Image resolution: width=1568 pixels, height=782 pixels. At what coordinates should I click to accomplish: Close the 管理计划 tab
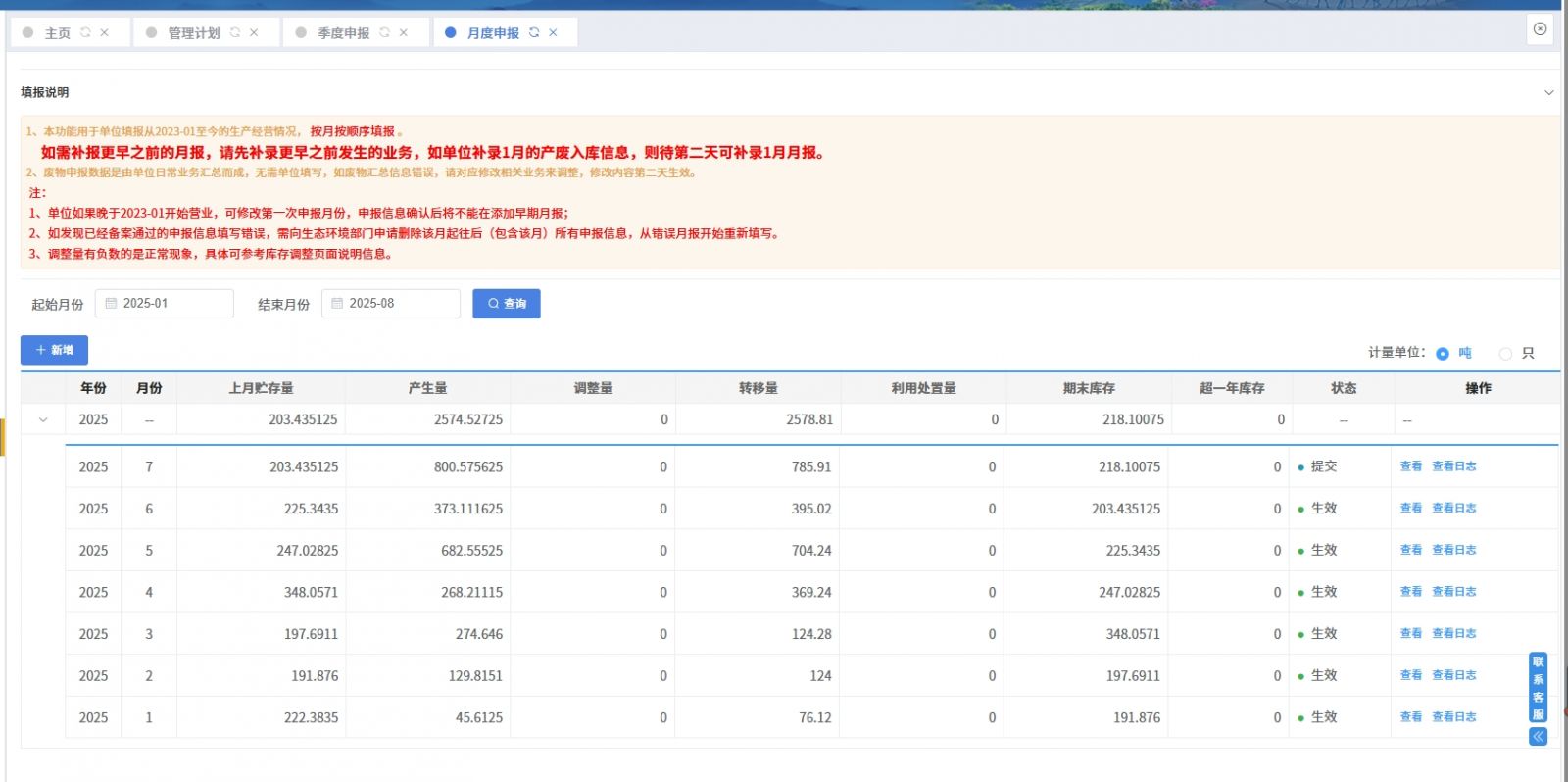(254, 32)
